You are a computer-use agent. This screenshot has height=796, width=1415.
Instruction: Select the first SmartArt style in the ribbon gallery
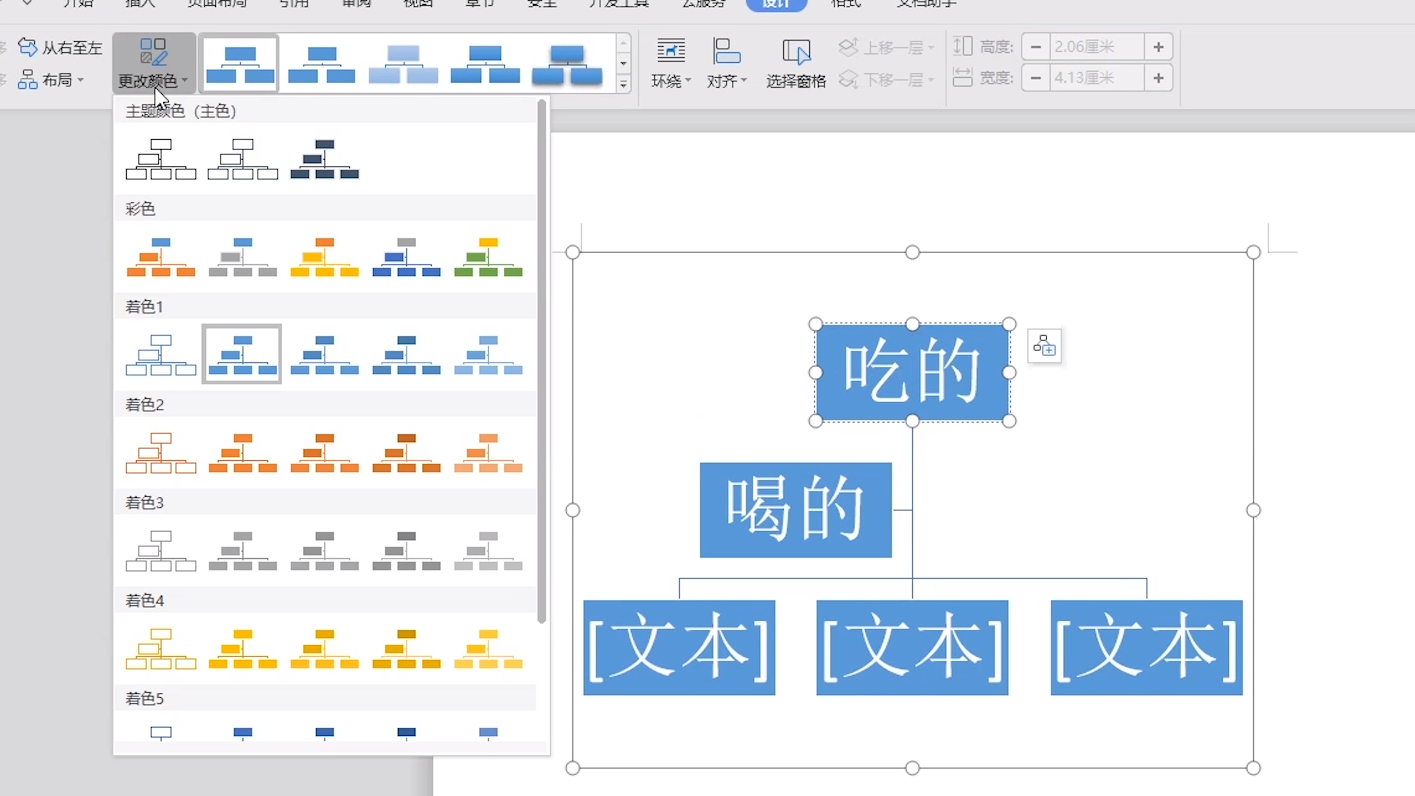(240, 64)
